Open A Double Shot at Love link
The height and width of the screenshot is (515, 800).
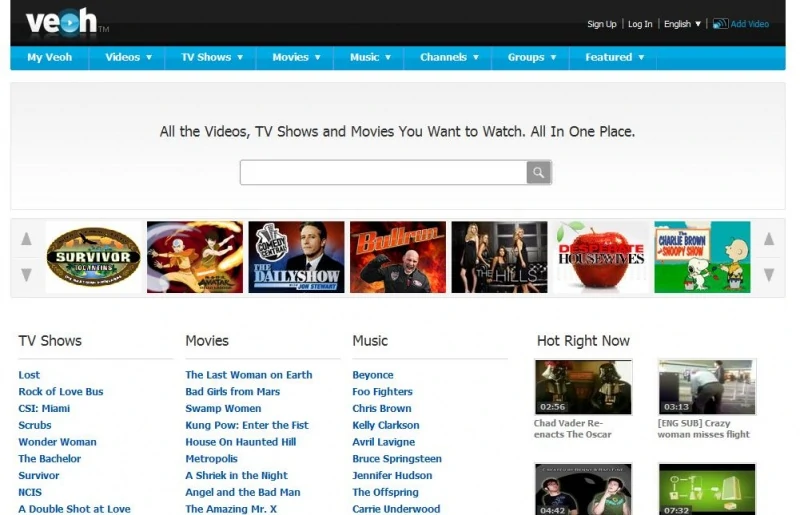pos(74,509)
